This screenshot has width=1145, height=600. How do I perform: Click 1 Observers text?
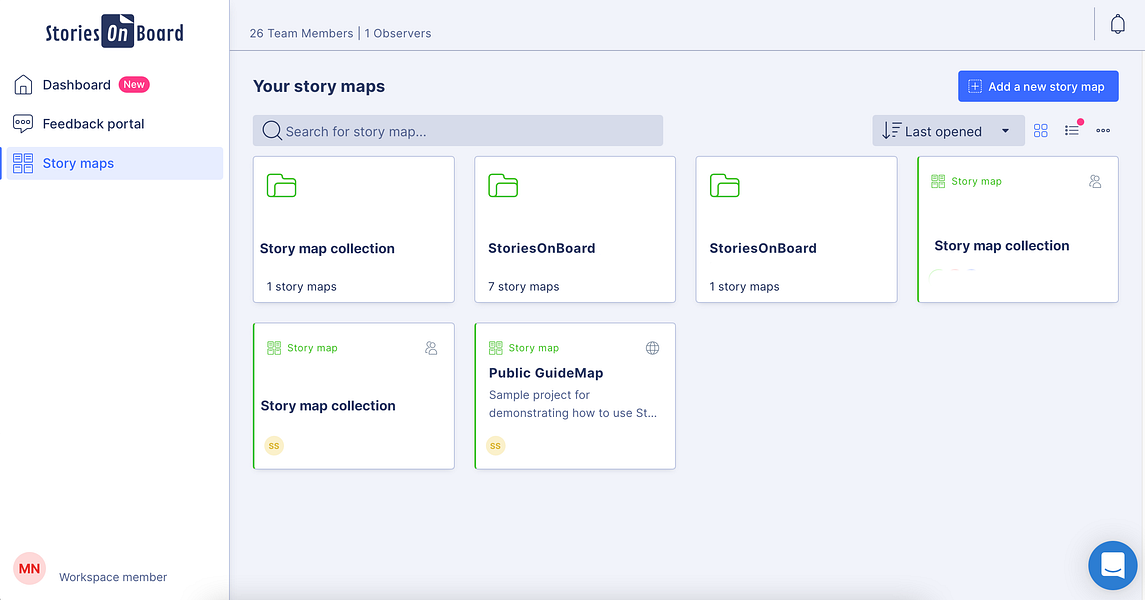[x=398, y=33]
